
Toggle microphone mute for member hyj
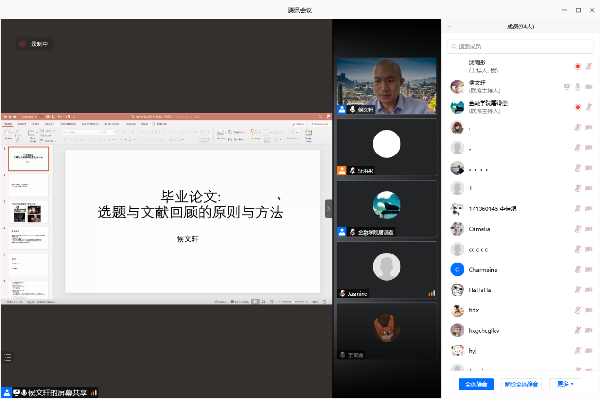point(577,350)
